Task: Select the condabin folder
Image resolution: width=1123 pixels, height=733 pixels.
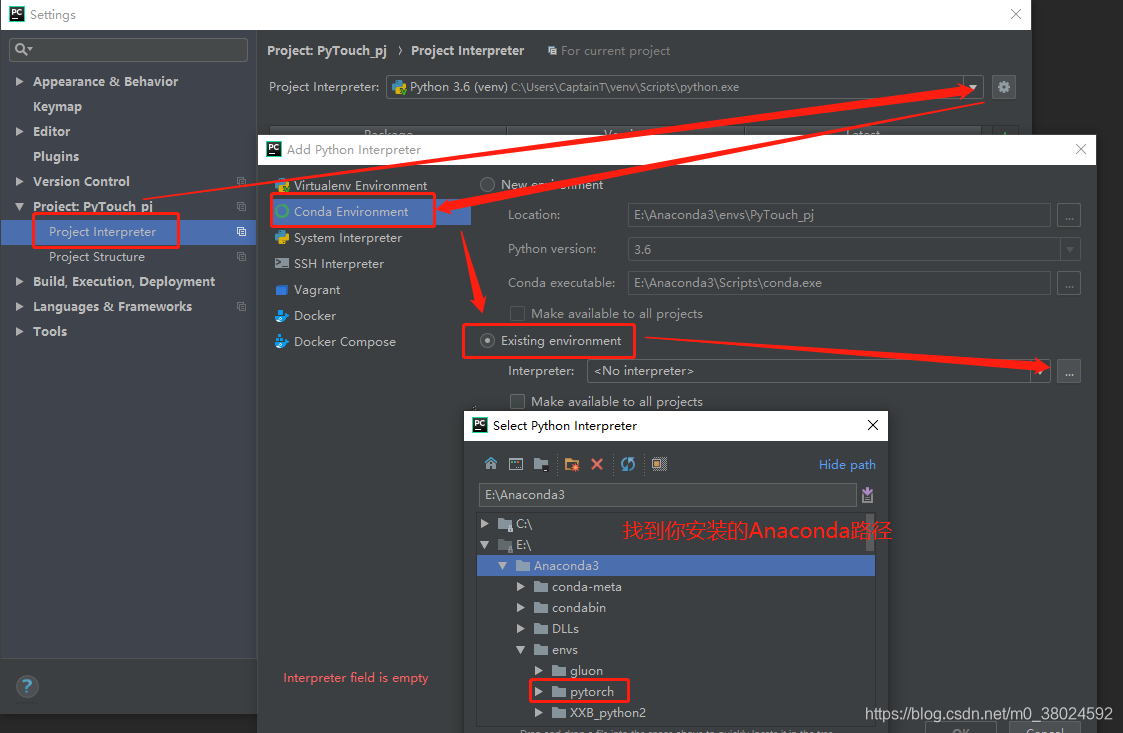Action: click(x=579, y=608)
